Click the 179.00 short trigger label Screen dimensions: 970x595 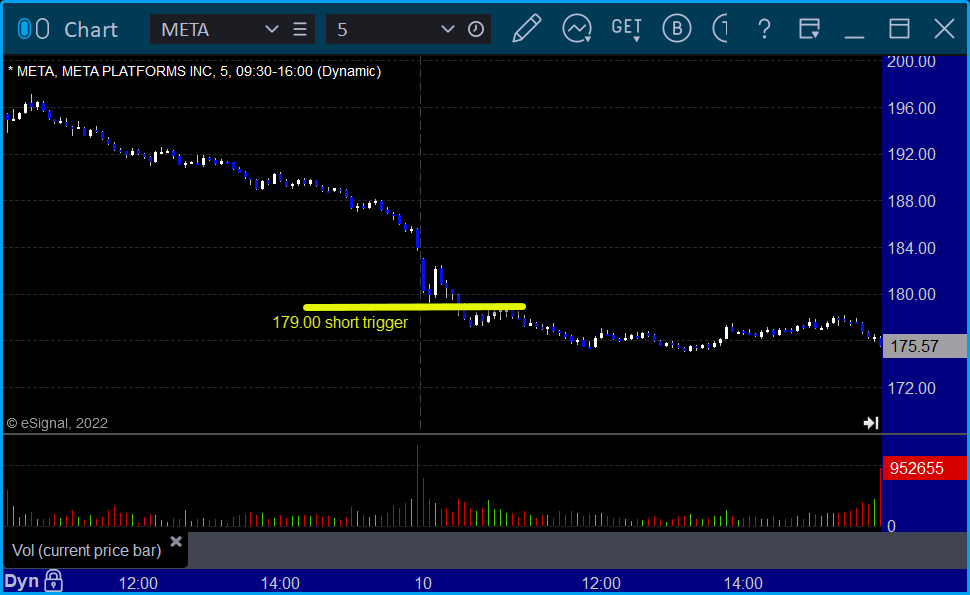pyautogui.click(x=340, y=322)
